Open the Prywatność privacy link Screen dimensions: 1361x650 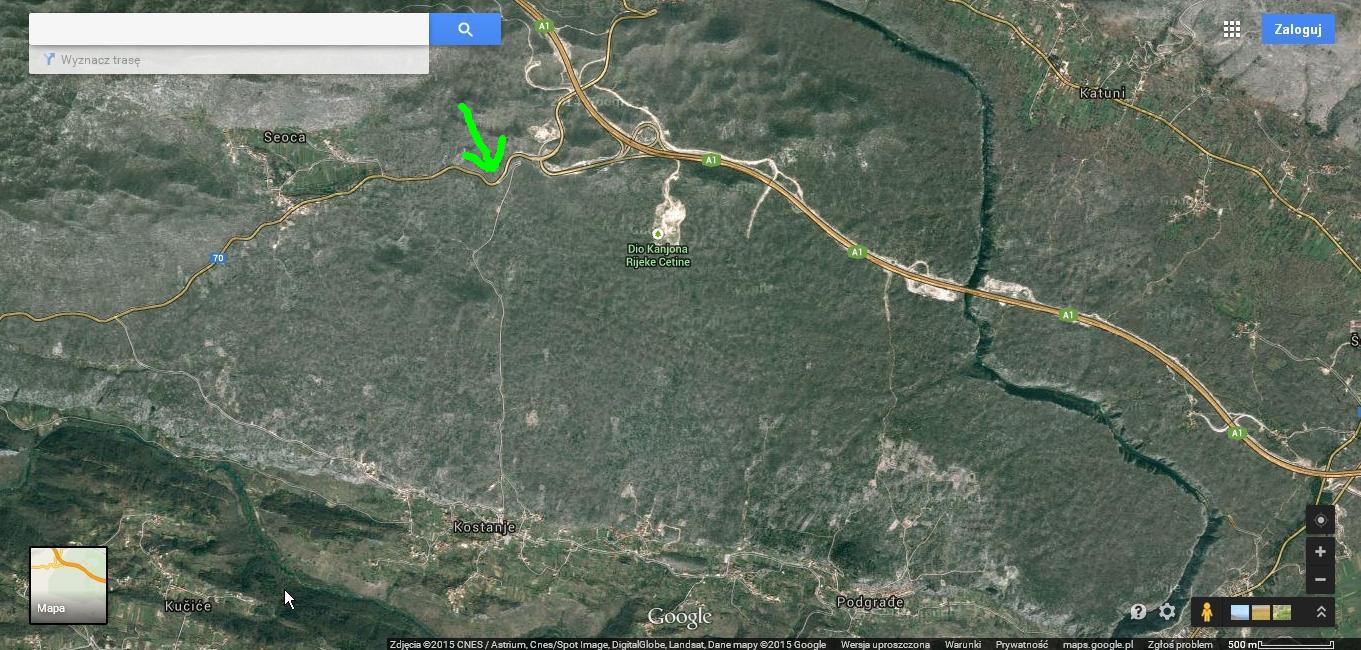tap(1021, 645)
